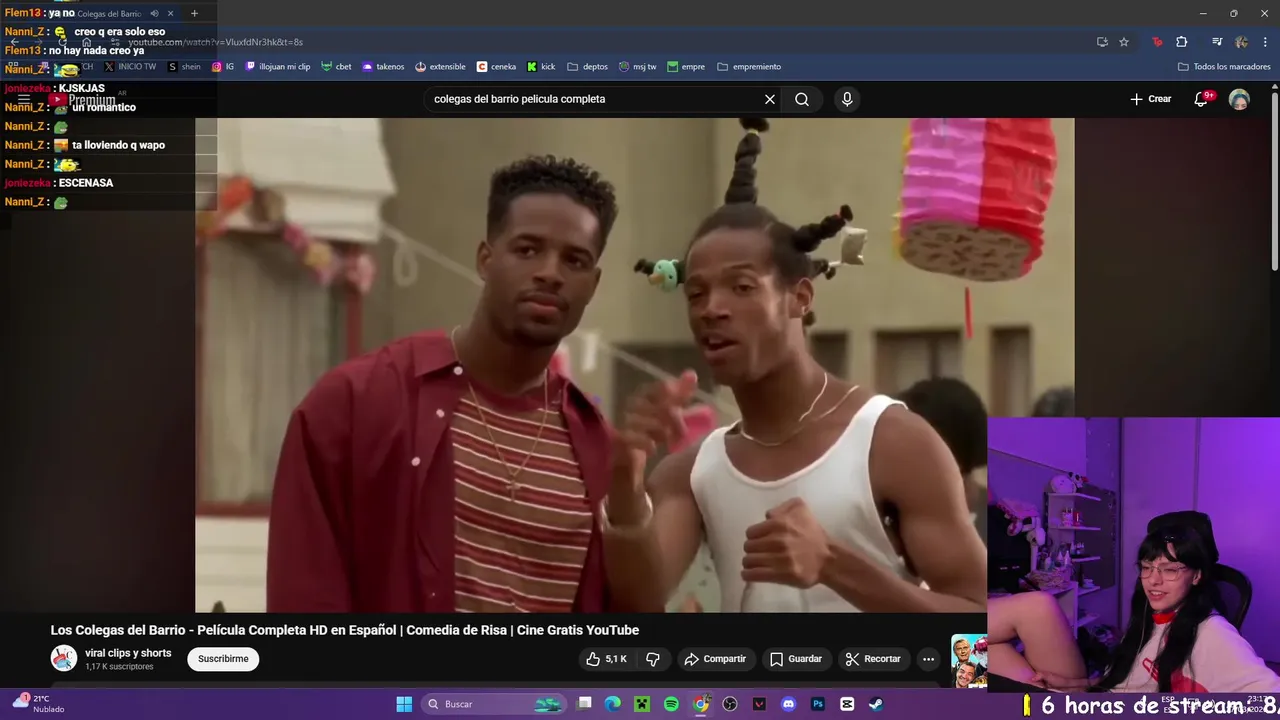Open the cbet bookmark

pyautogui.click(x=336, y=67)
